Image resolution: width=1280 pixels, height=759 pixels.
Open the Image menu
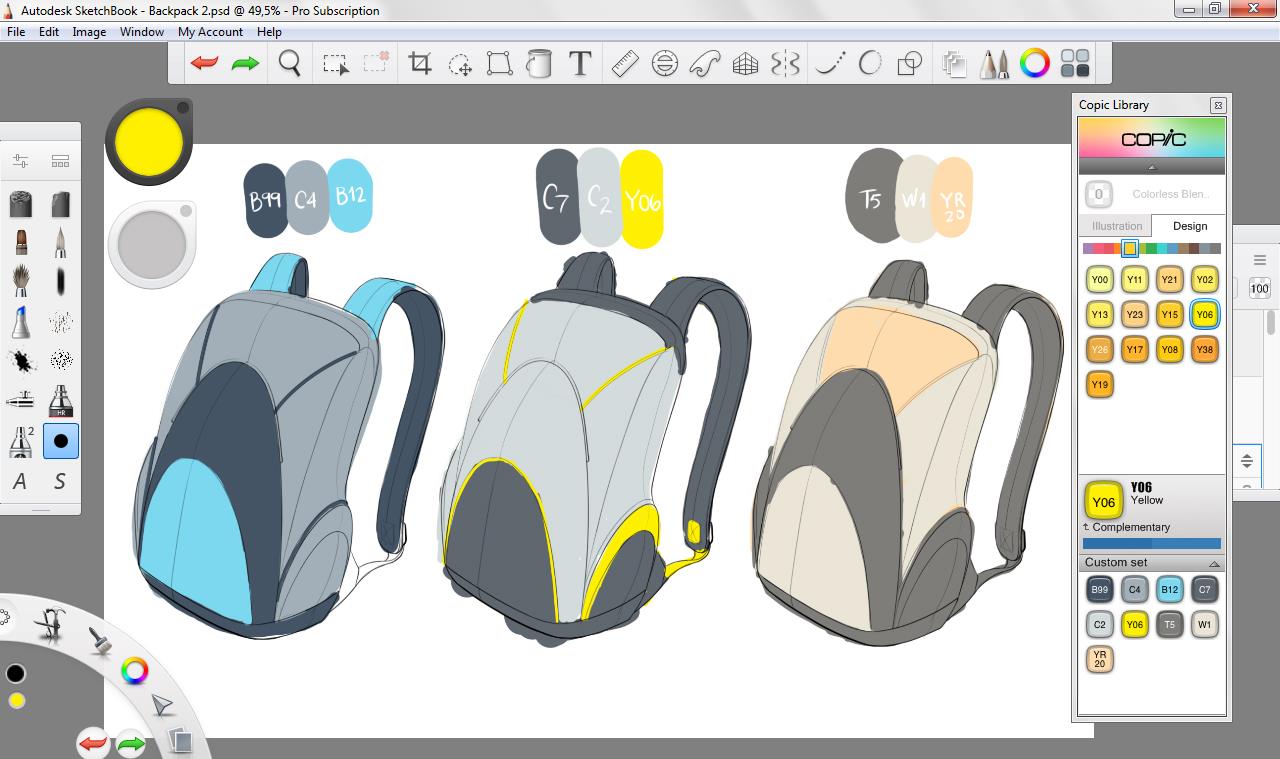pos(89,32)
